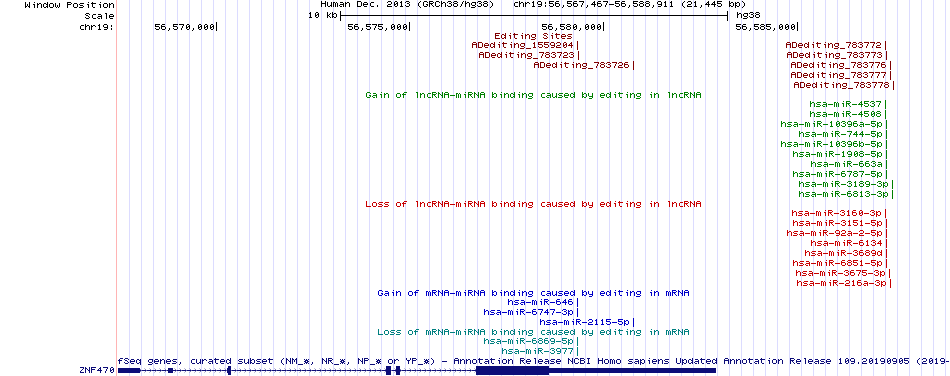Select the hsa-miR-6851-5p item

tap(840, 263)
